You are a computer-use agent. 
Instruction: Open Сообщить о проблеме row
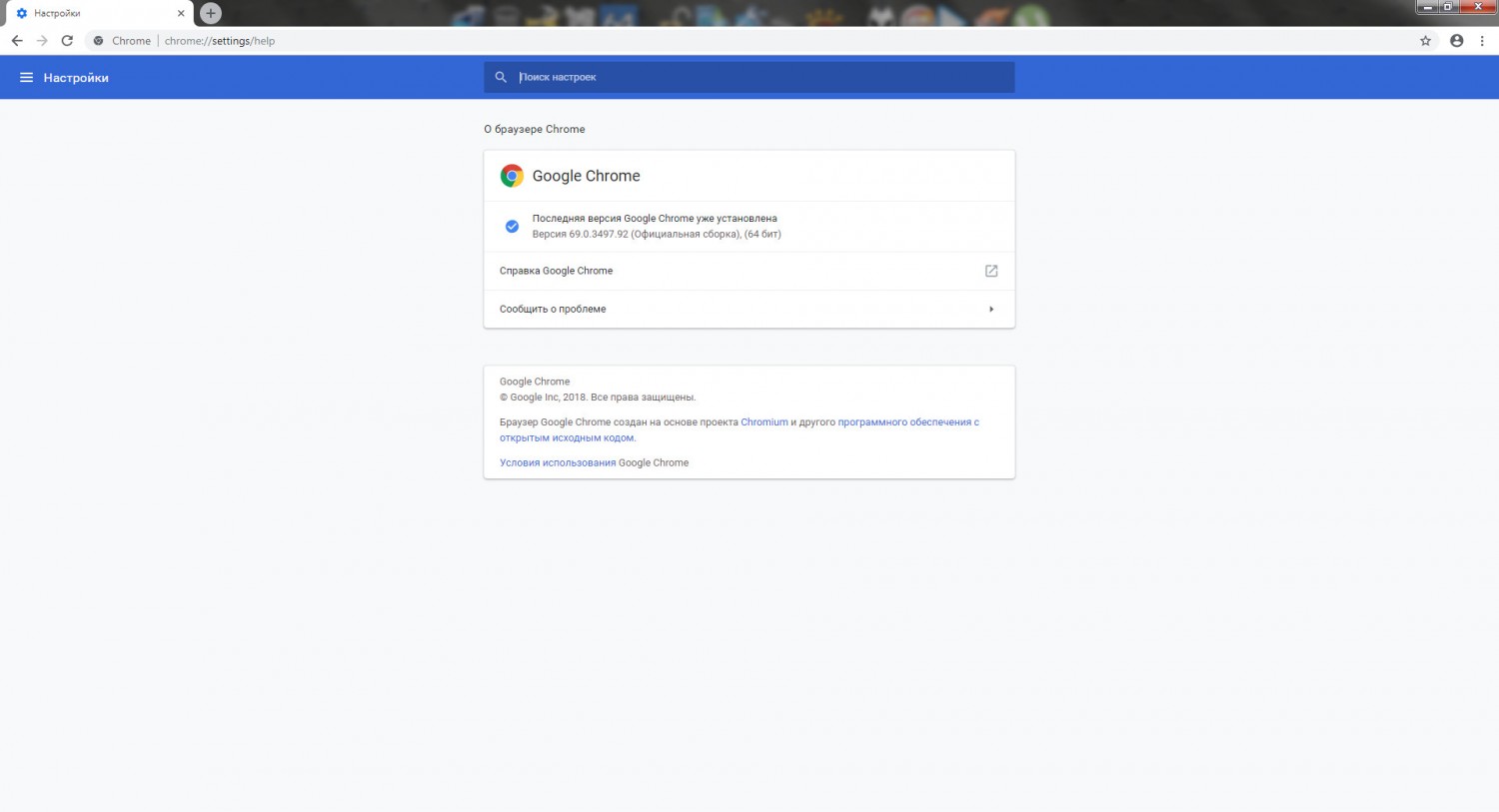(x=749, y=309)
